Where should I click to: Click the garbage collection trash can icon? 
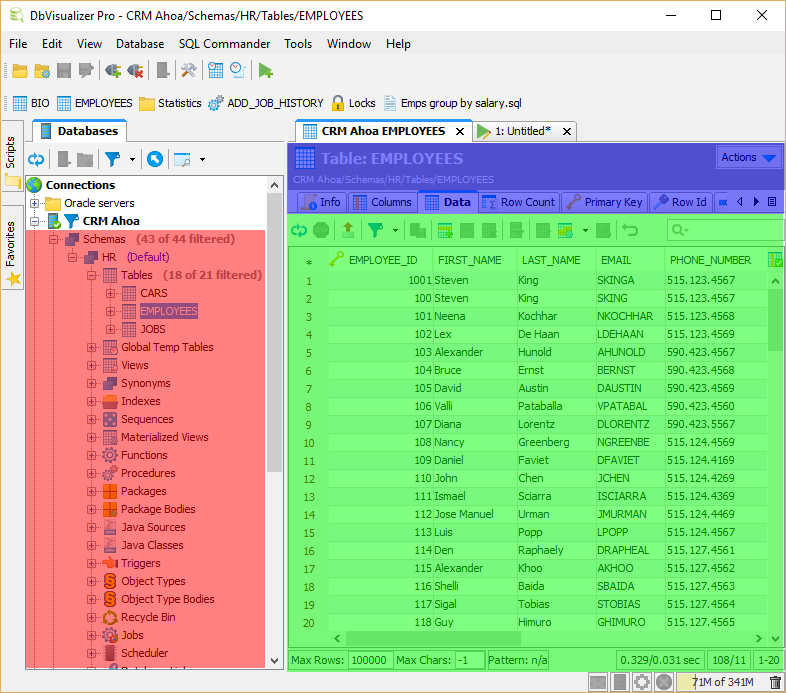(x=774, y=682)
